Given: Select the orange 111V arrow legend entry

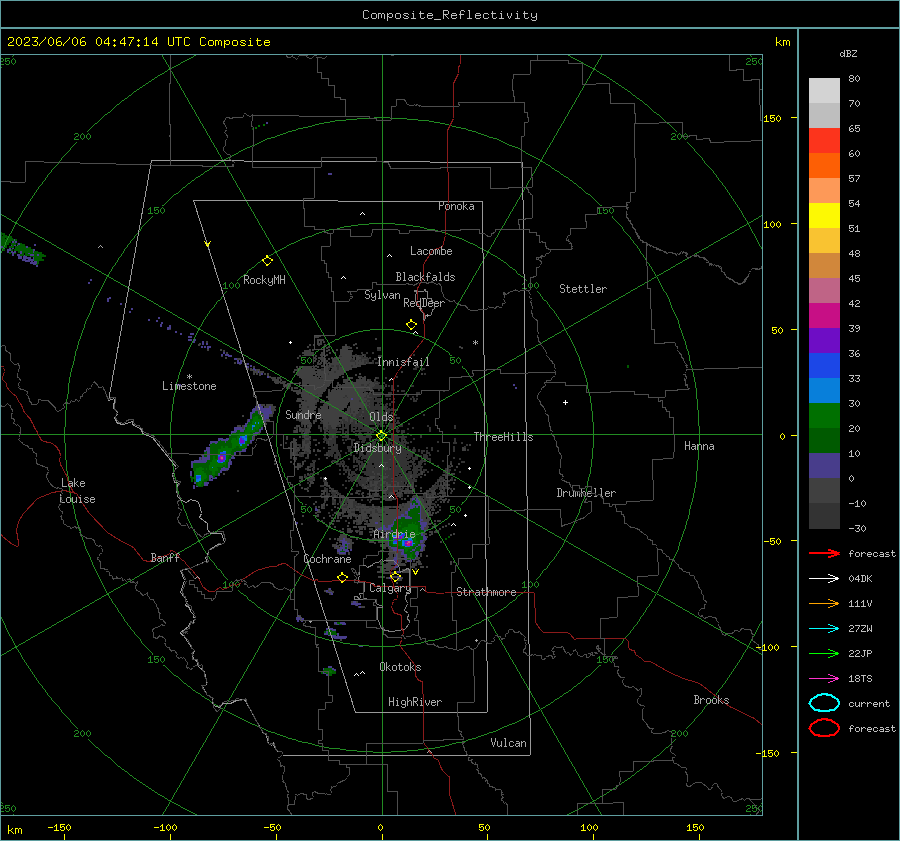Looking at the screenshot, I should 824,603.
